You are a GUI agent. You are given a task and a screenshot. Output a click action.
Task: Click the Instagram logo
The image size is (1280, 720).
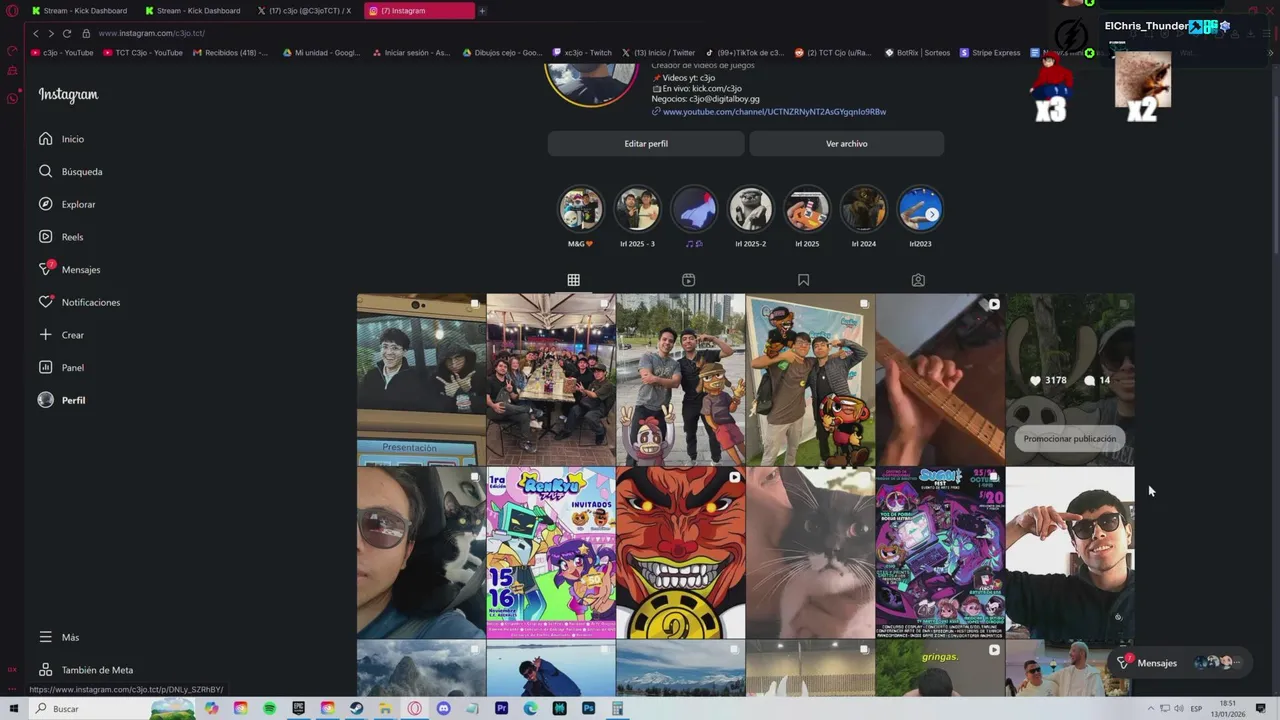click(x=68, y=95)
